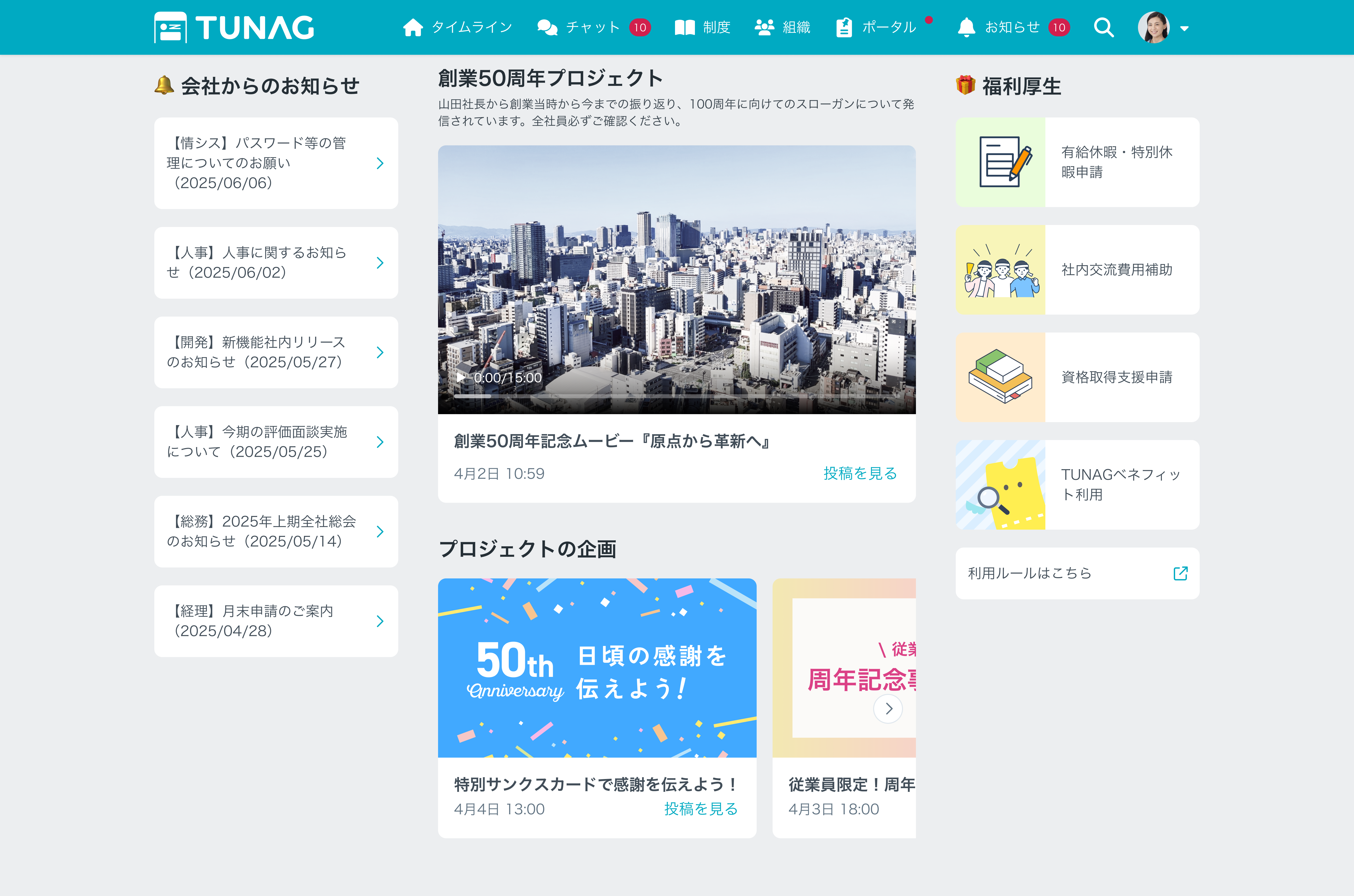Expand the 【経理】月末申請 chevron
This screenshot has height=896, width=1354.
(380, 621)
